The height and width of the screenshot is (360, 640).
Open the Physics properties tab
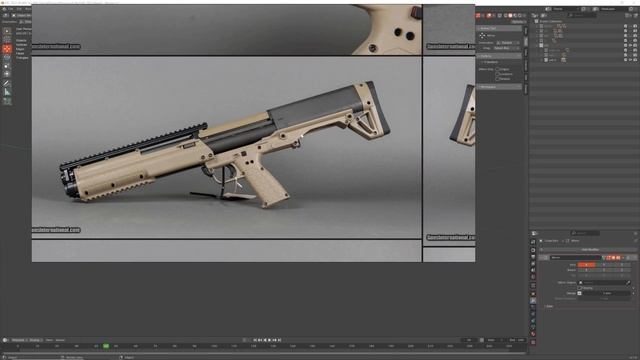pyautogui.click(x=533, y=313)
